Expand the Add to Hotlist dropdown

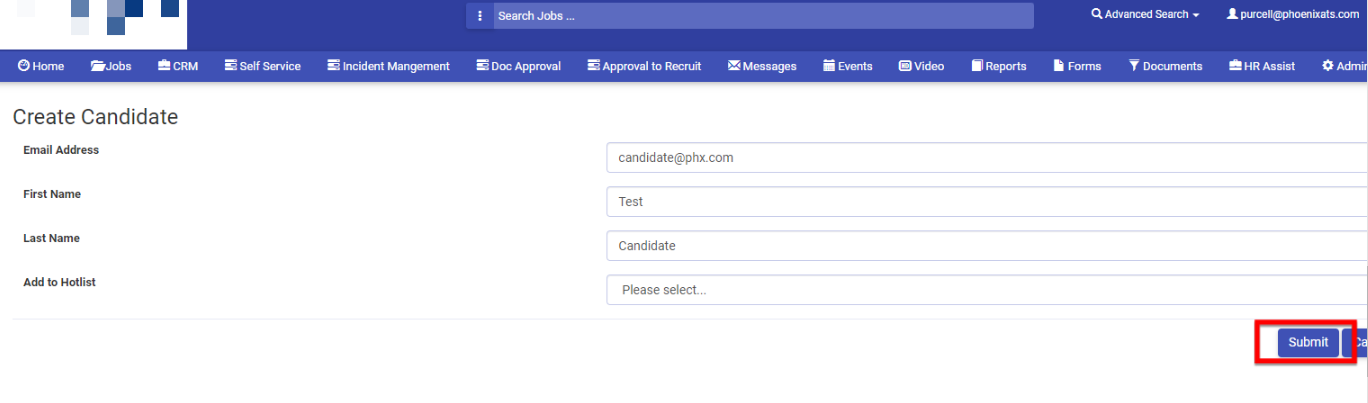986,290
